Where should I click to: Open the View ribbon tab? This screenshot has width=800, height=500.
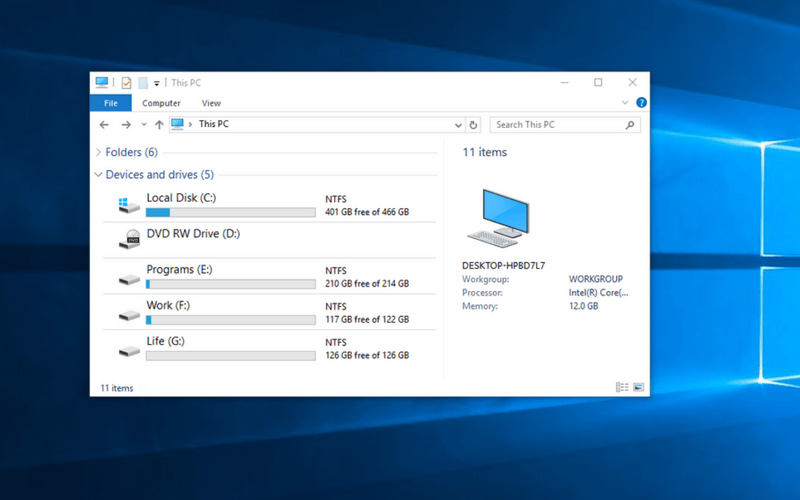pyautogui.click(x=211, y=103)
